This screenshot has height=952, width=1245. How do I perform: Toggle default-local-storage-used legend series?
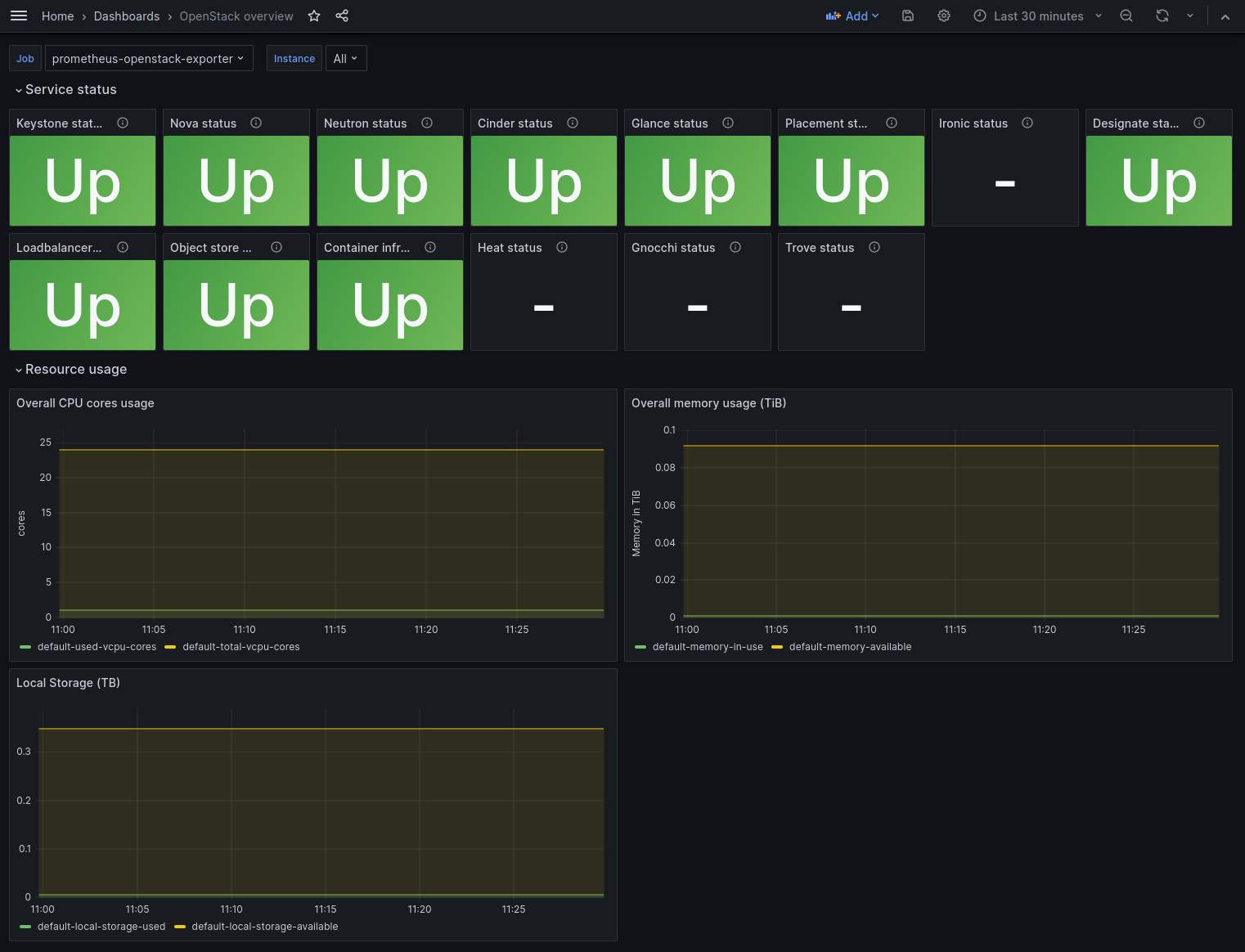point(101,927)
